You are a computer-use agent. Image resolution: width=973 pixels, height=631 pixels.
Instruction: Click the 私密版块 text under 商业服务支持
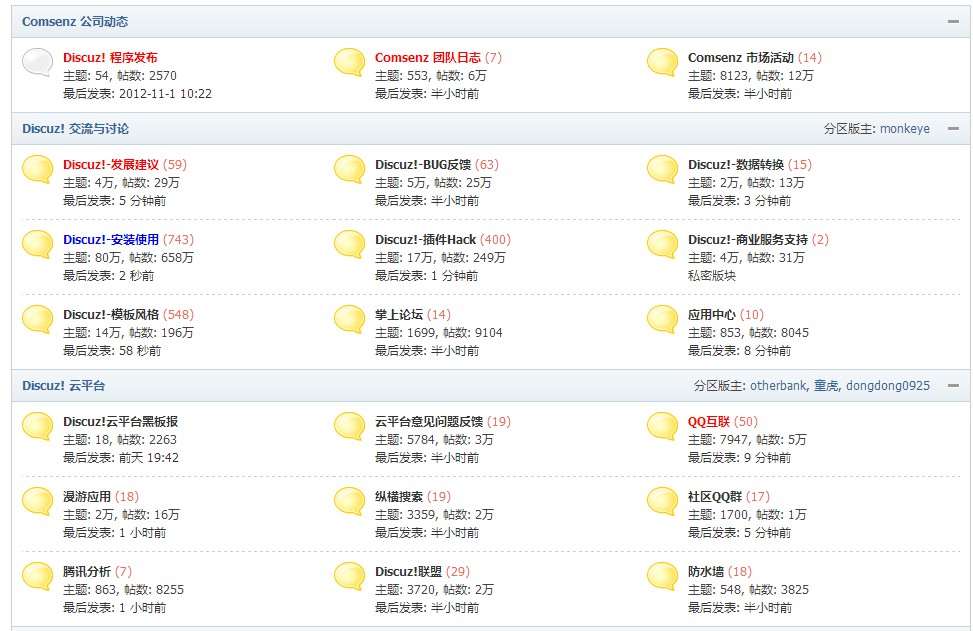[x=712, y=275]
